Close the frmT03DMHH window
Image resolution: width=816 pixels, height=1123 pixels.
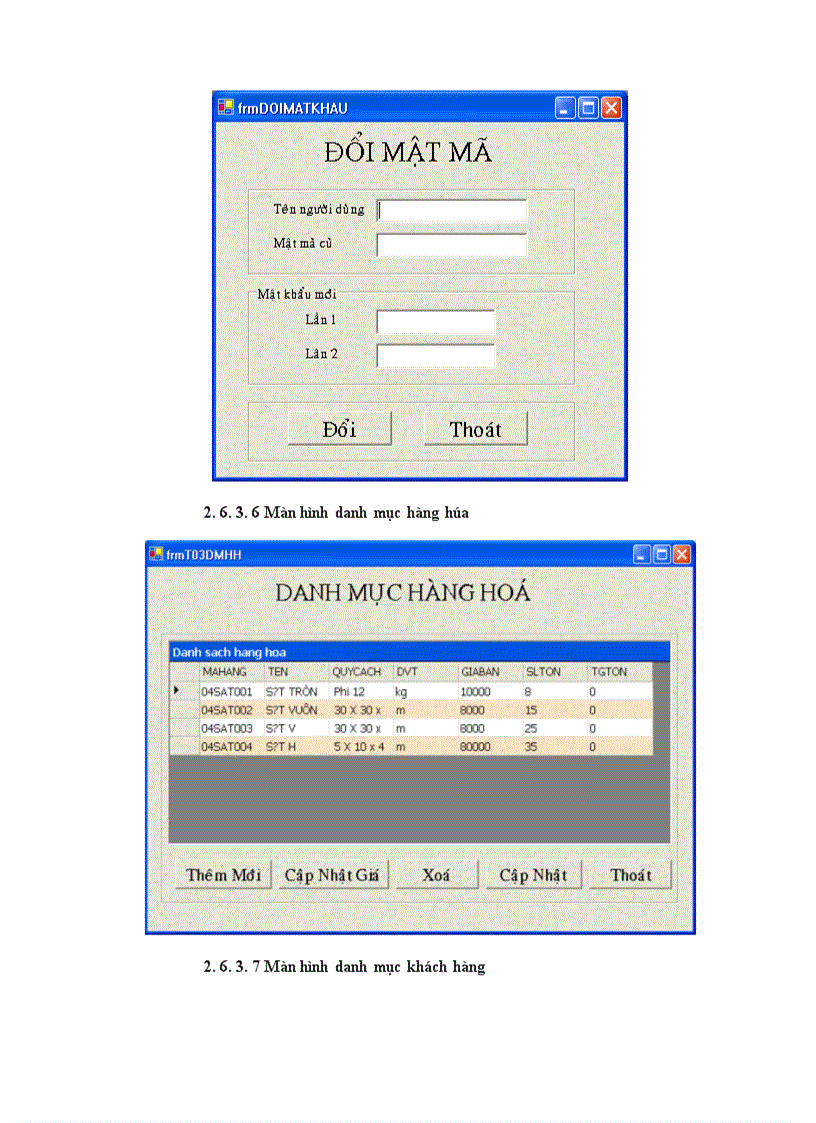coord(681,554)
